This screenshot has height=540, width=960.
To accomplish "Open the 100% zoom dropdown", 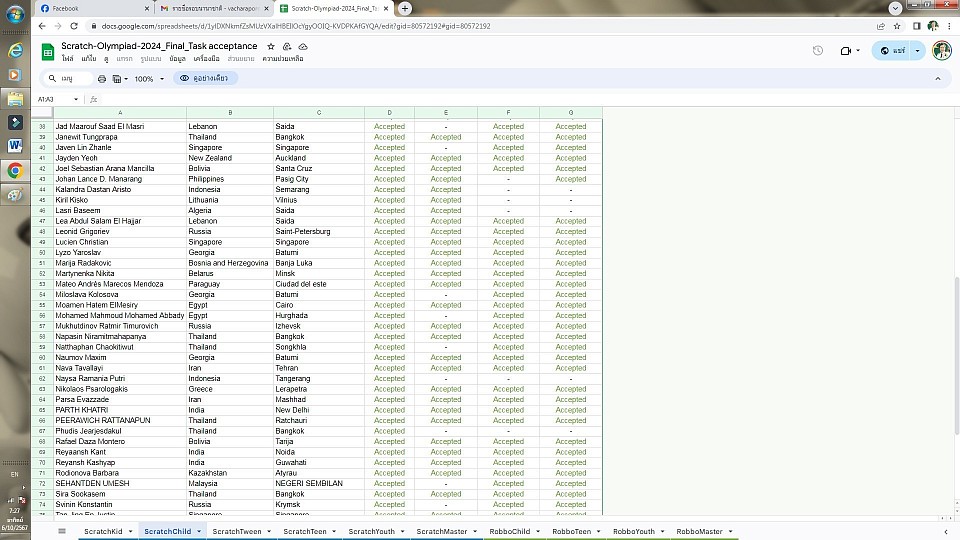I will [148, 78].
